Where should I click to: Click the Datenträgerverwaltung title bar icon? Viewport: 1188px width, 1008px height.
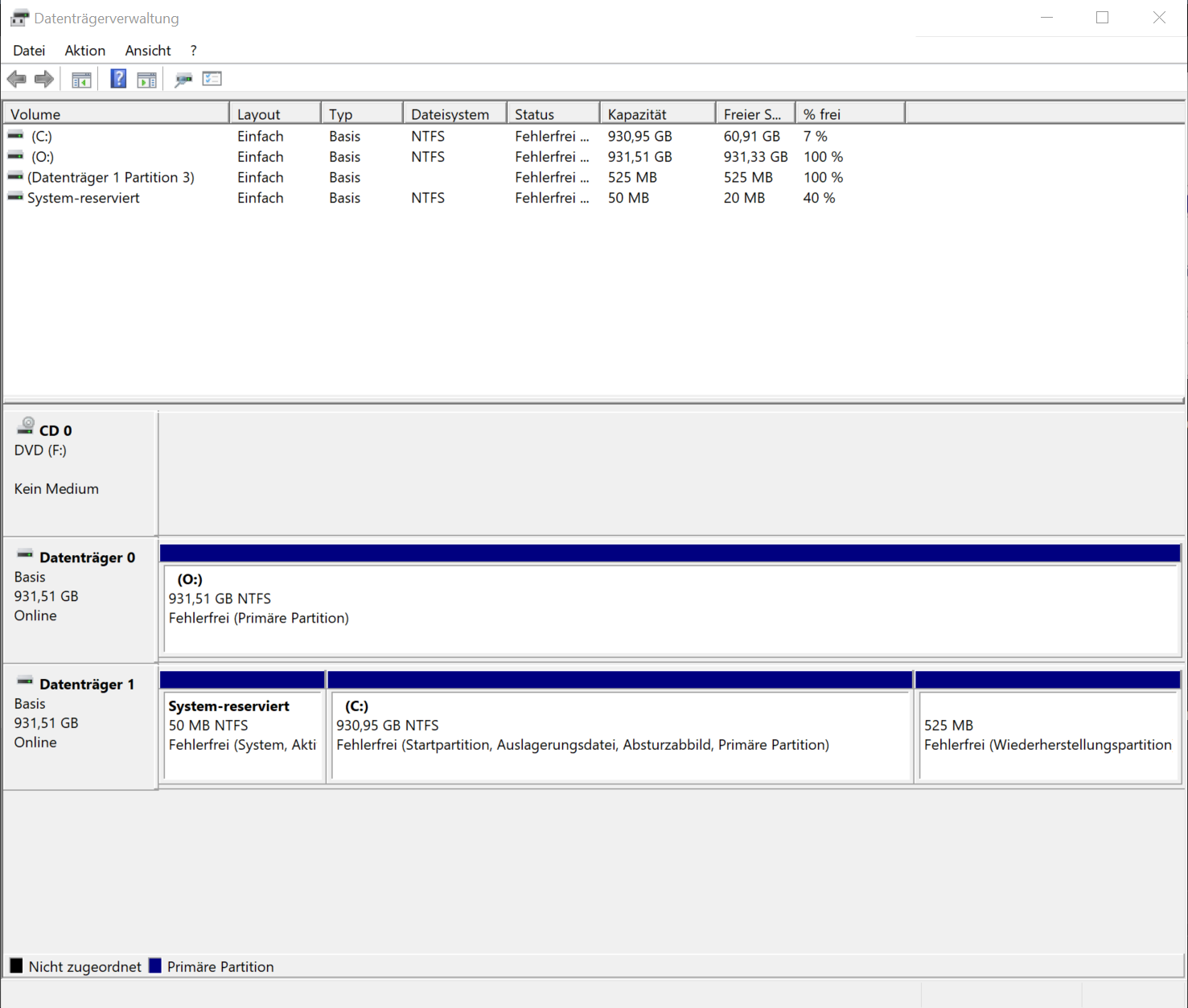pos(19,18)
